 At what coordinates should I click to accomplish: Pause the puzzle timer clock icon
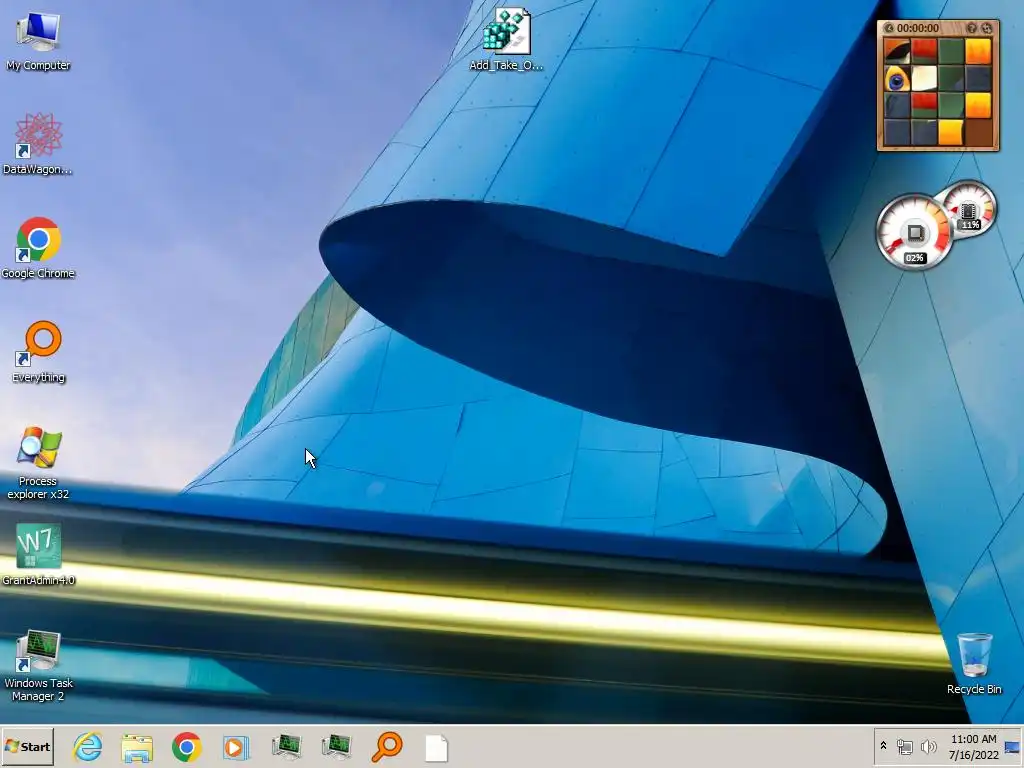click(x=889, y=28)
